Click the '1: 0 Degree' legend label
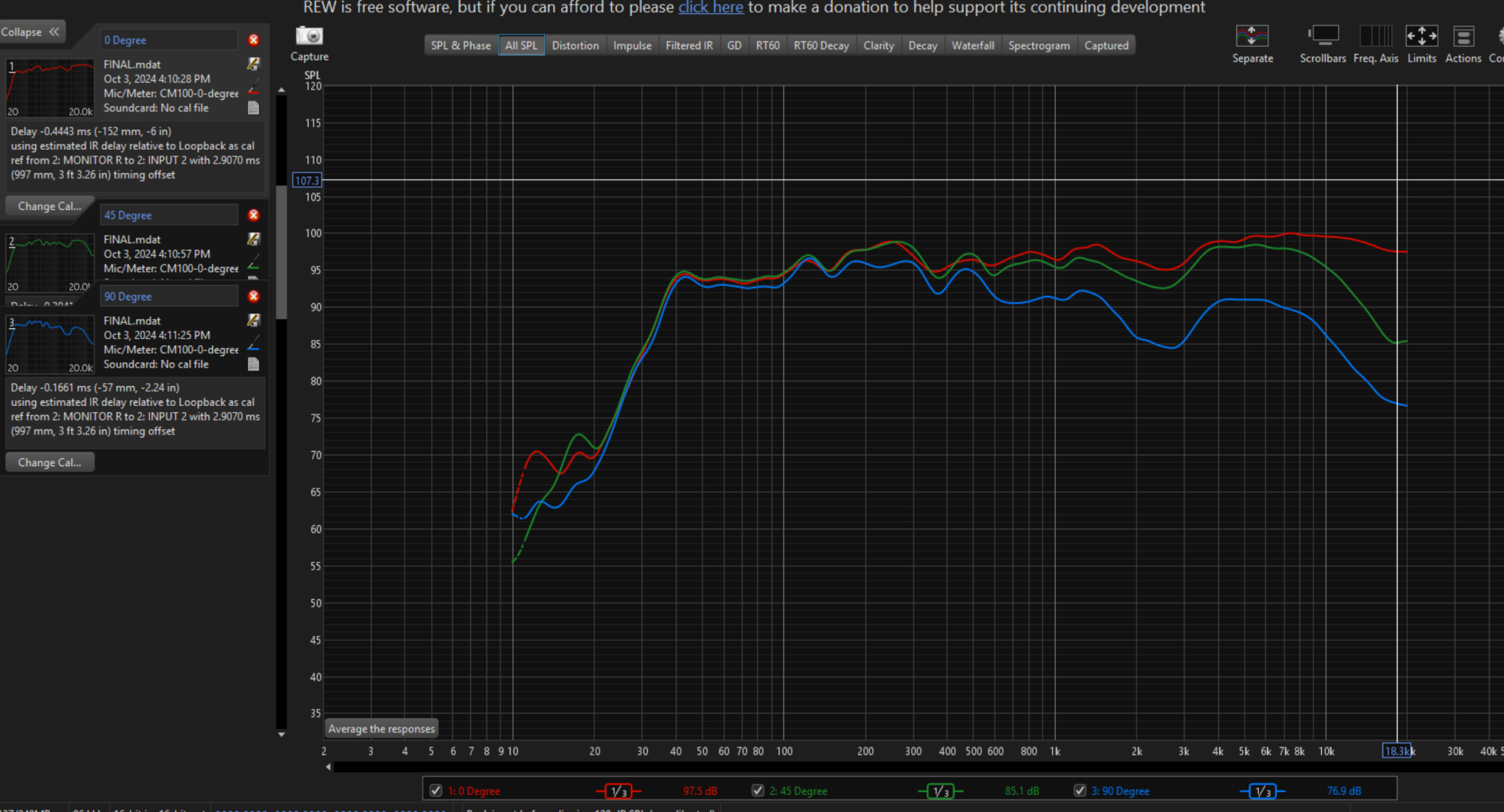The image size is (1504, 812). click(x=474, y=791)
